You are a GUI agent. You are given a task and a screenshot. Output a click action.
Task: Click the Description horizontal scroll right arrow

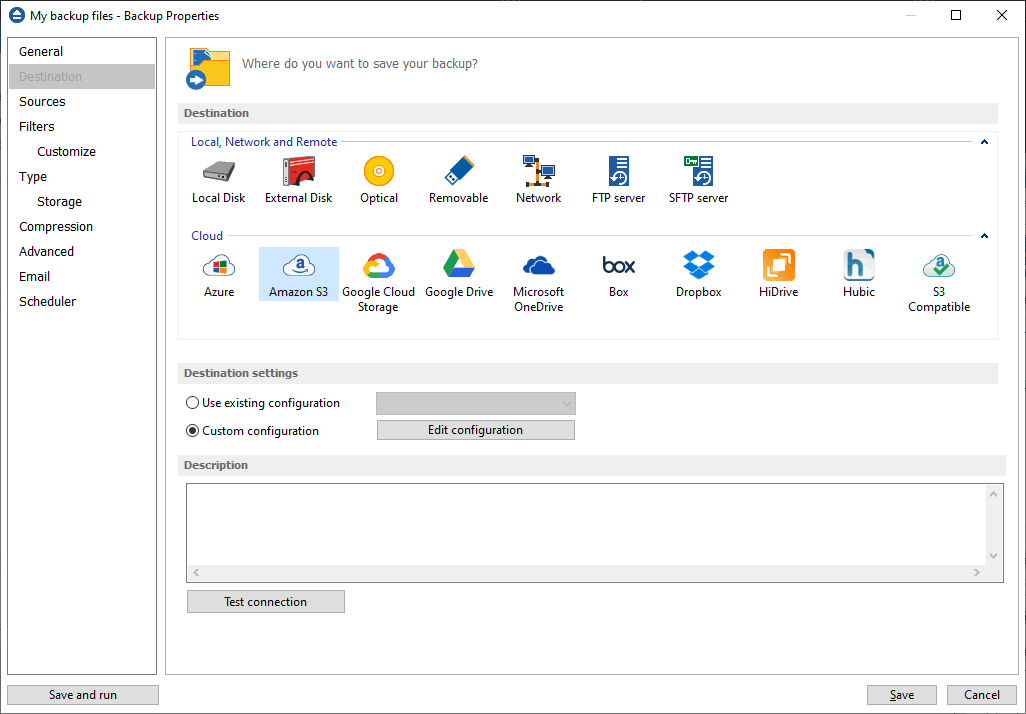977,573
